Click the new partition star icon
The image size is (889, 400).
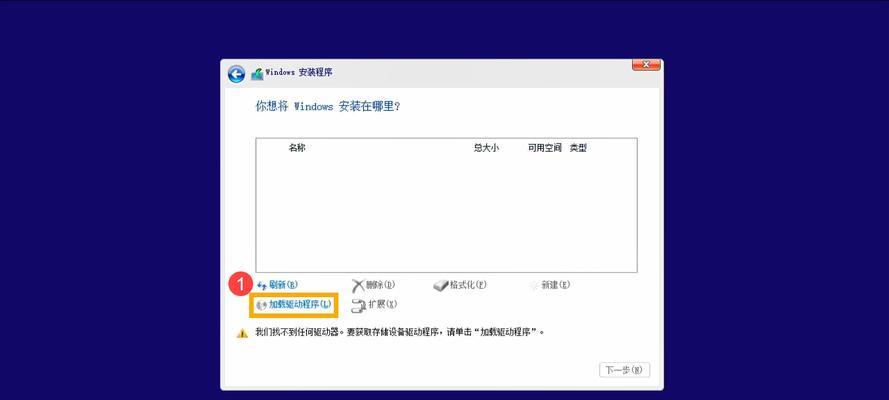tap(534, 286)
